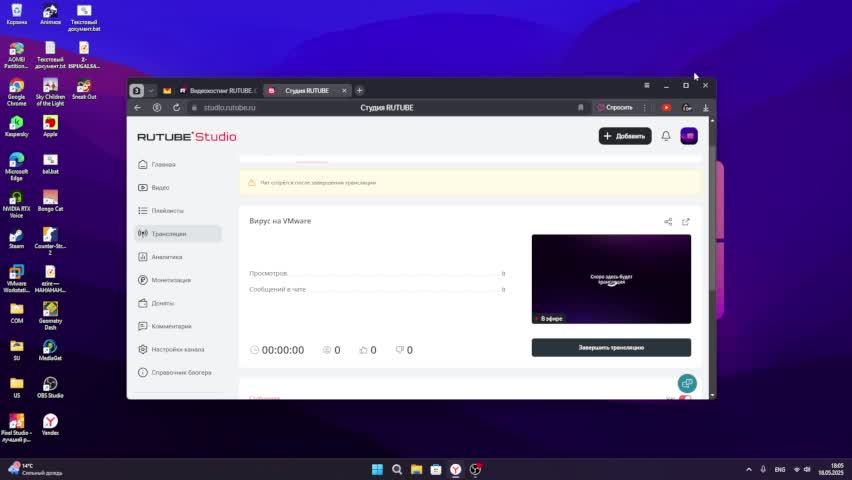Toggle the chat switch below the stream card
The width and height of the screenshot is (852, 480).
(685, 397)
